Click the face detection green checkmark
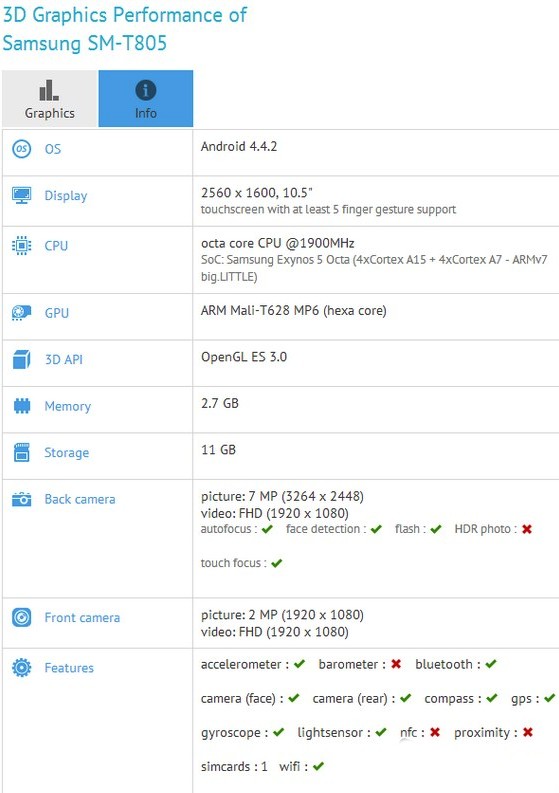The image size is (559, 793). 376,529
